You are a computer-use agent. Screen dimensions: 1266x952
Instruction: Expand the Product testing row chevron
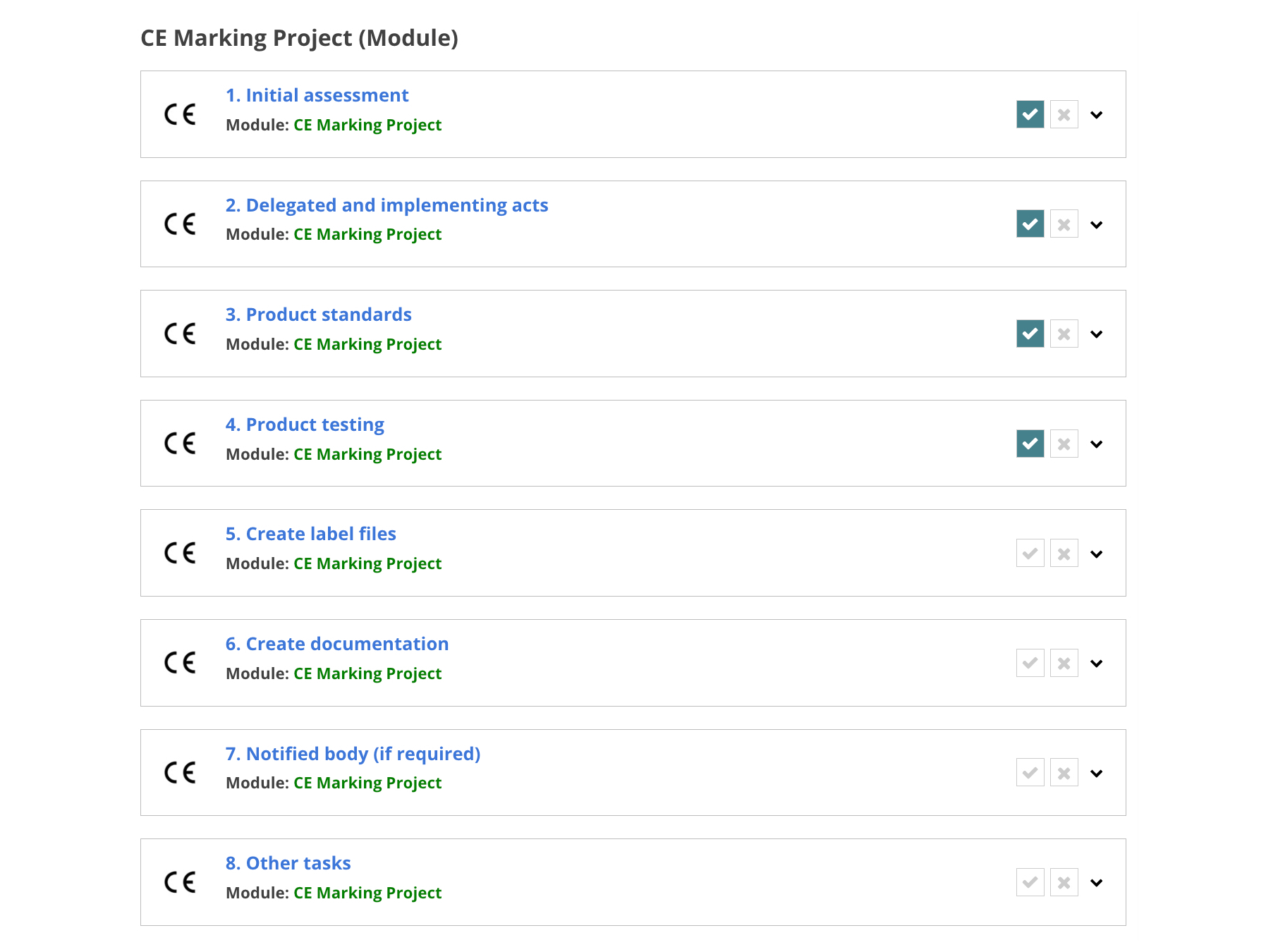1097,444
